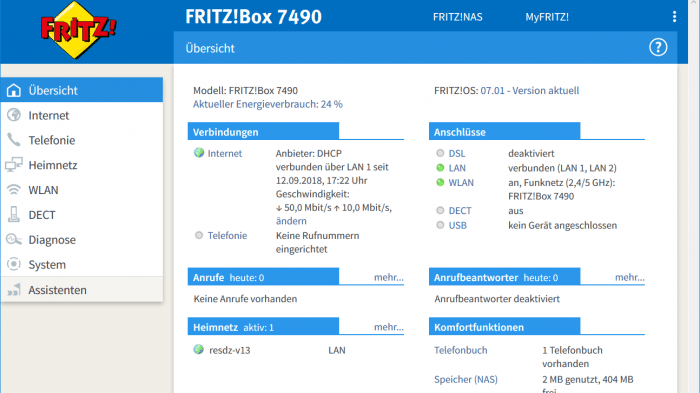Image resolution: width=700 pixels, height=393 pixels.
Task: Click the DSL link under Anschlüsse
Action: [457, 153]
